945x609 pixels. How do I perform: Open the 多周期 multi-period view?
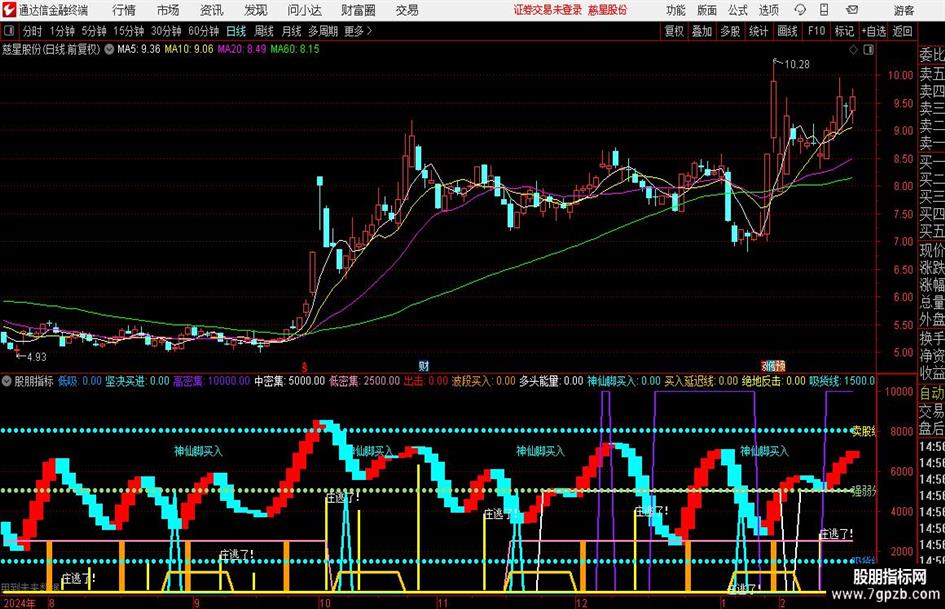[323, 31]
